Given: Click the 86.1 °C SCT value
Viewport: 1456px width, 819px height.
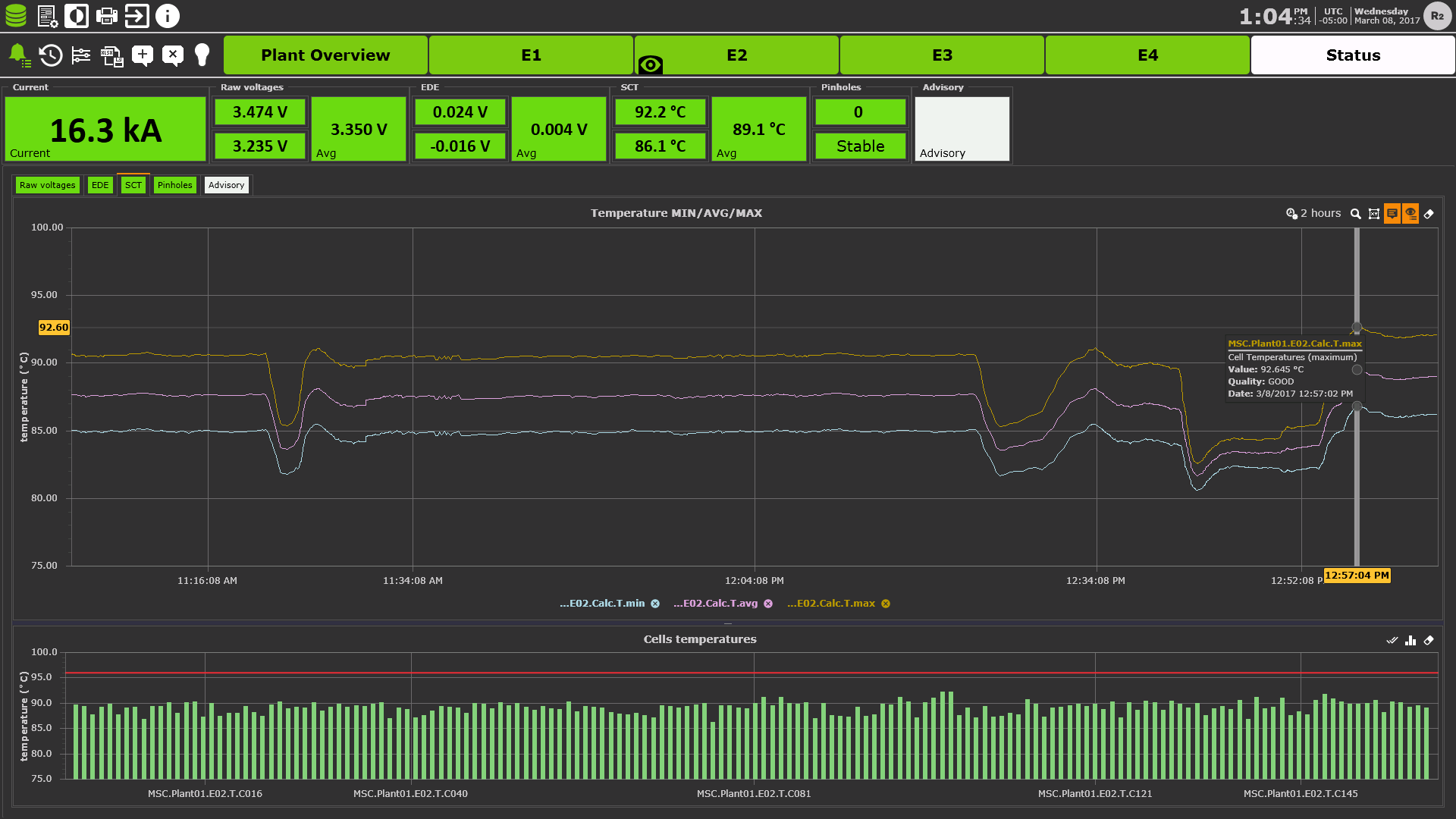Looking at the screenshot, I should (661, 146).
